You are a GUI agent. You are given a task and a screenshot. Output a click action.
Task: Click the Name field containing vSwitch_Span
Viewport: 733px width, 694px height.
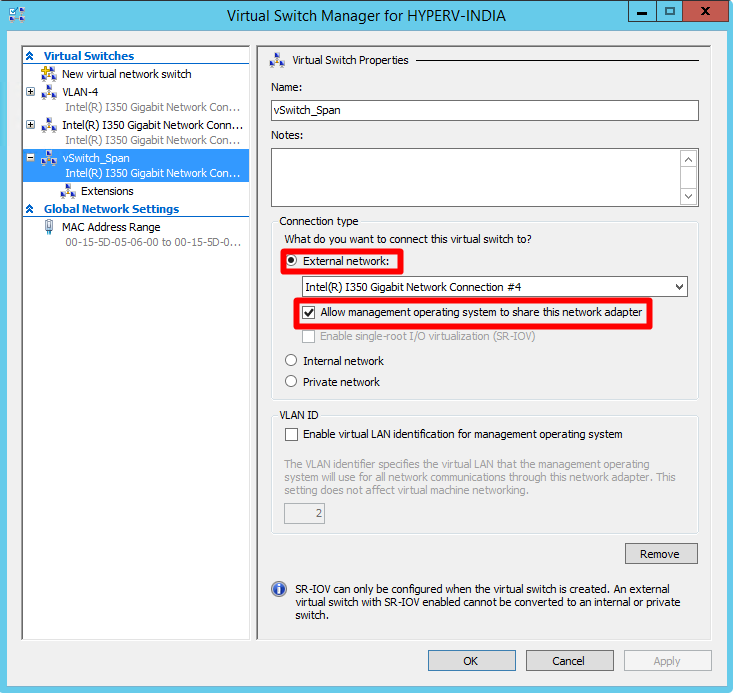click(485, 110)
